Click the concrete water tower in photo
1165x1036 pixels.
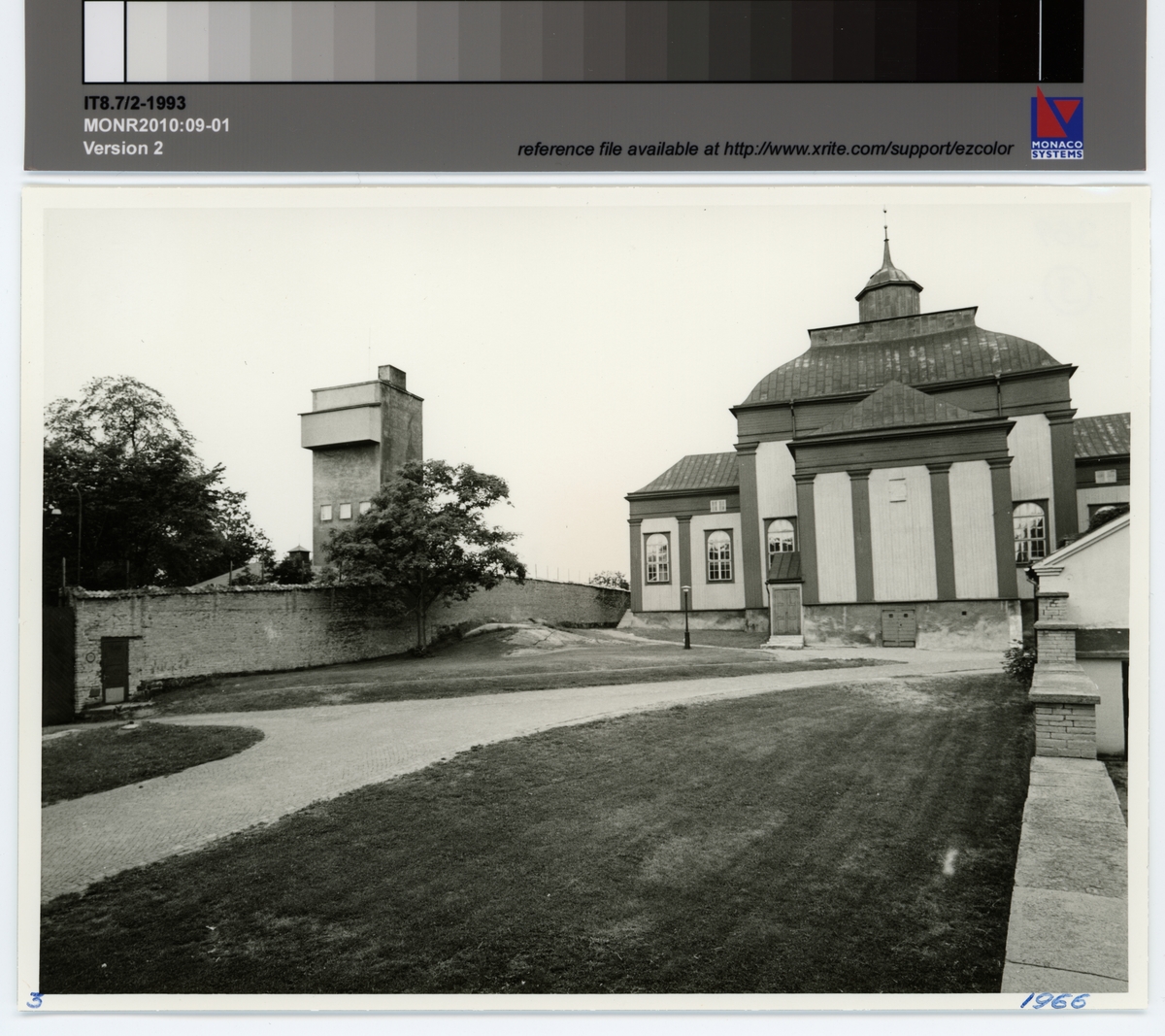click(361, 456)
